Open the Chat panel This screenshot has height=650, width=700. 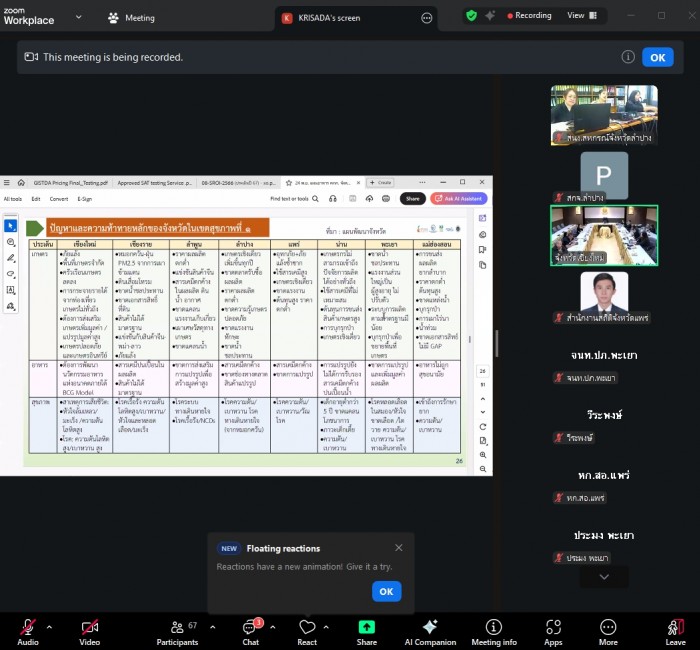coord(250,631)
